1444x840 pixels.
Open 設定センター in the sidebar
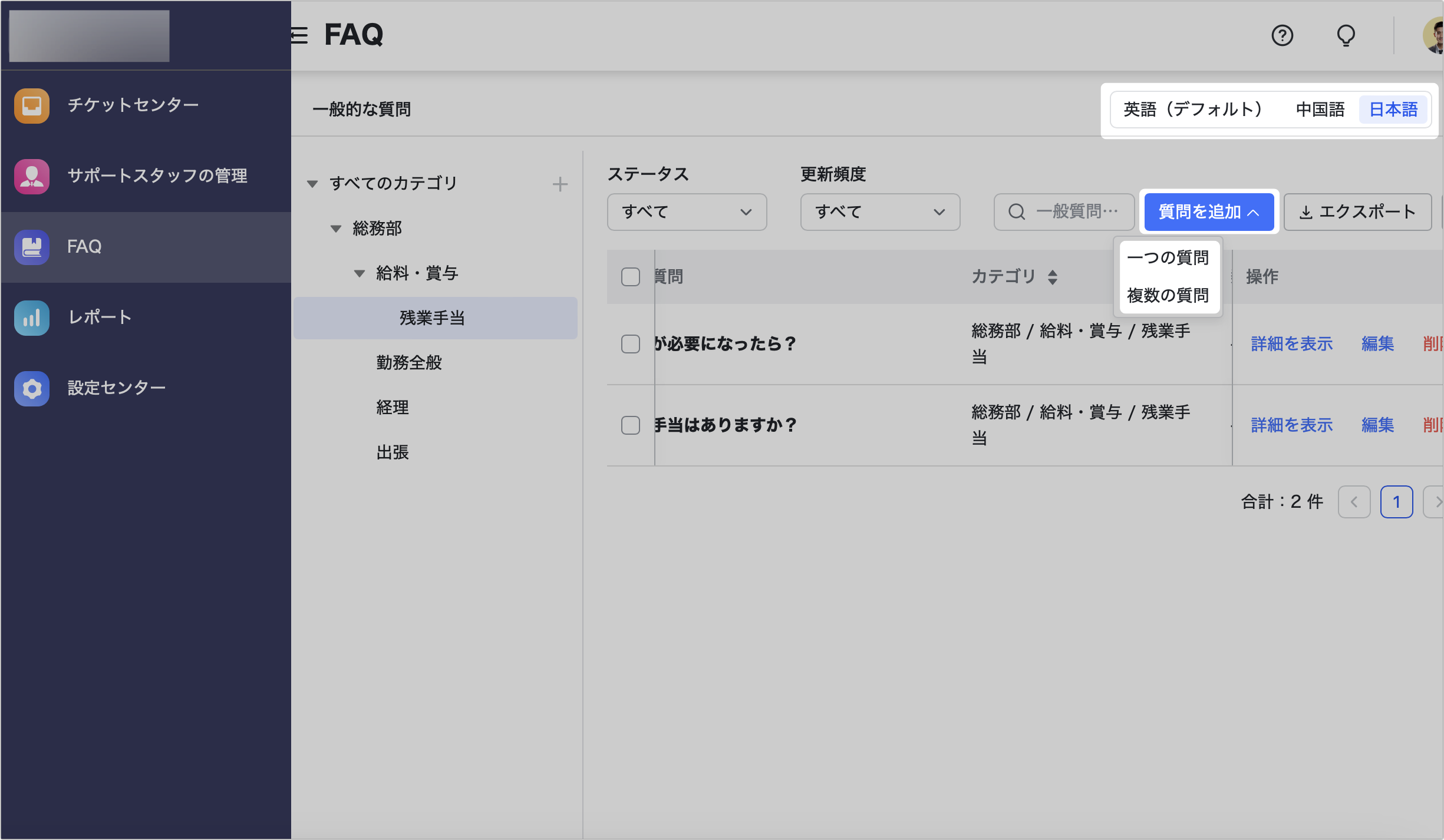point(117,388)
